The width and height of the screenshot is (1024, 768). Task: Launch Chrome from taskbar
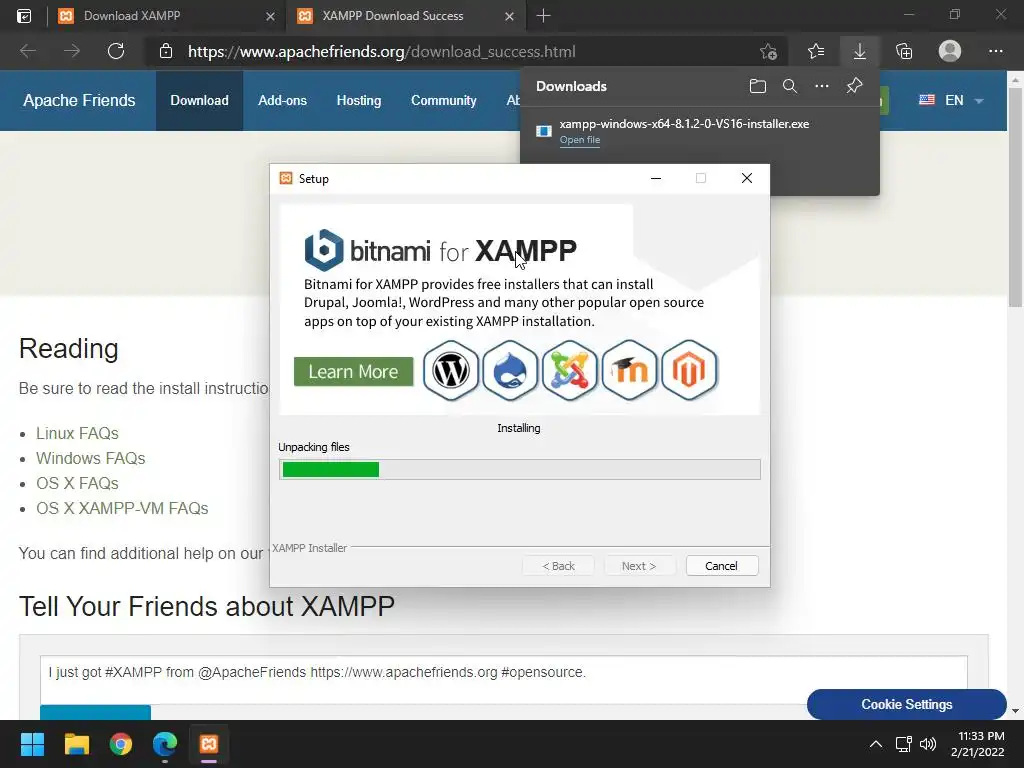point(121,744)
